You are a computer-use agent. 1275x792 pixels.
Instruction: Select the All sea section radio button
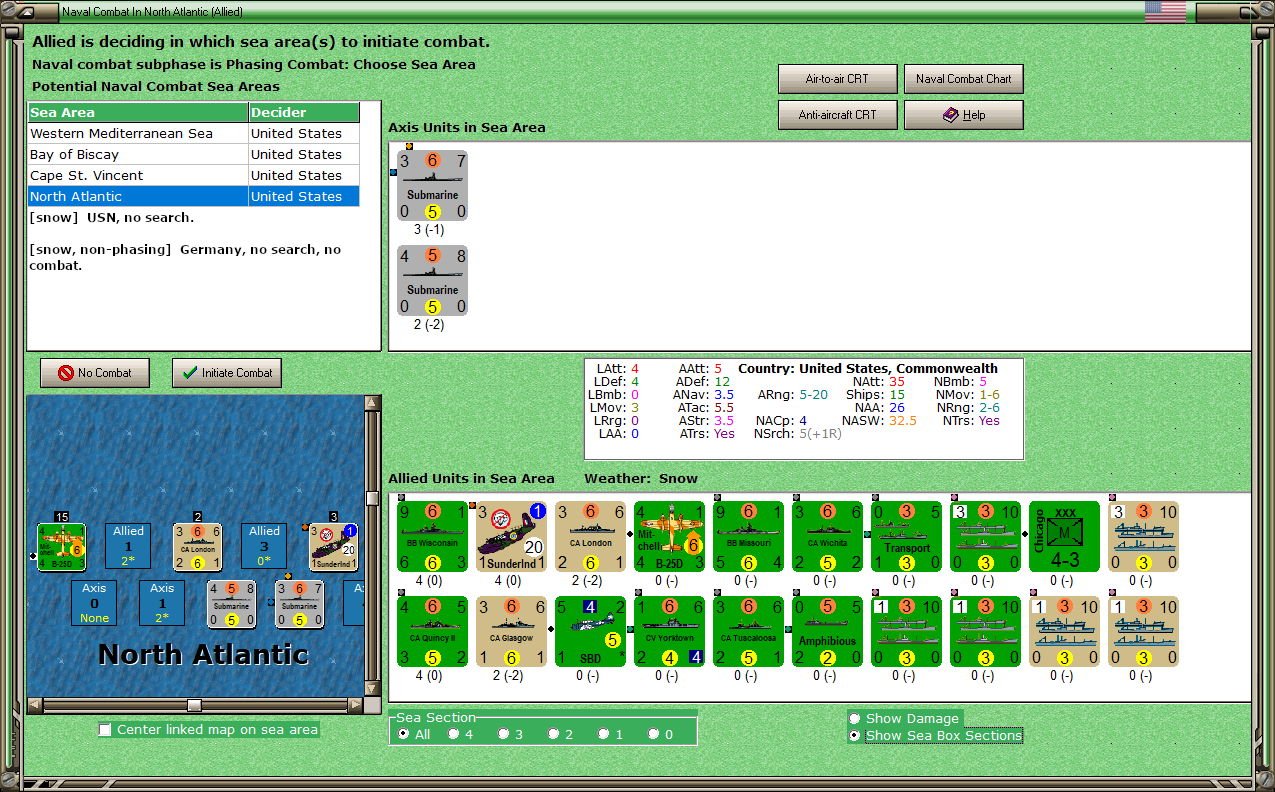click(x=404, y=734)
